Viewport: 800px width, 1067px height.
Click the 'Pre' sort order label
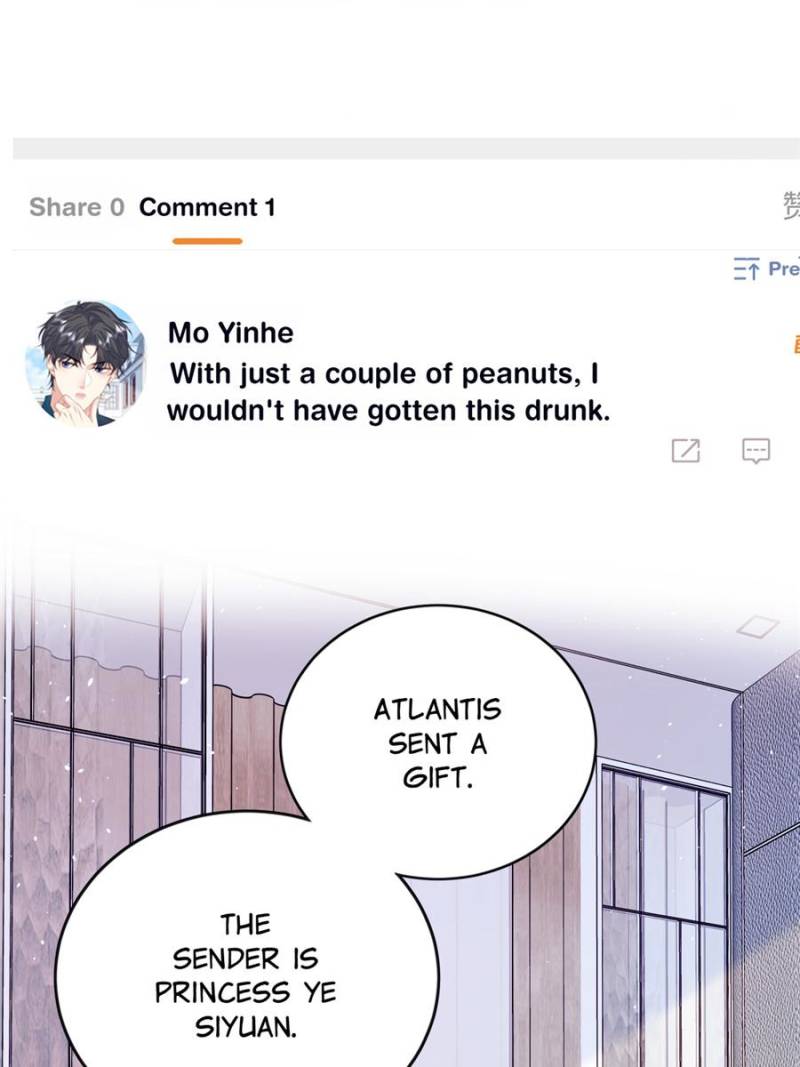click(784, 269)
